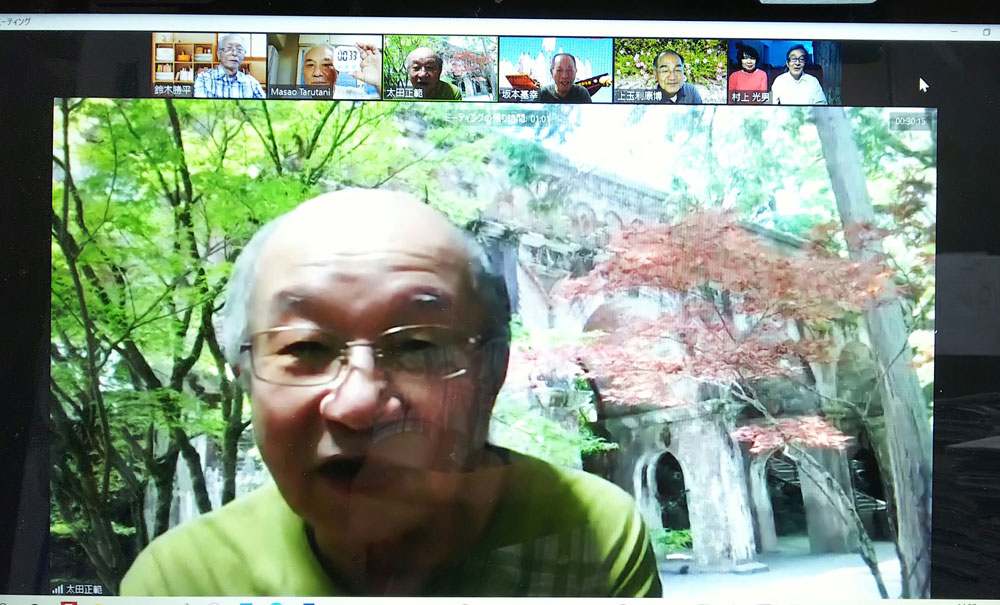The height and width of the screenshot is (605, 1000).
Task: Click the 鈴木勝平 name label
Action: (174, 91)
